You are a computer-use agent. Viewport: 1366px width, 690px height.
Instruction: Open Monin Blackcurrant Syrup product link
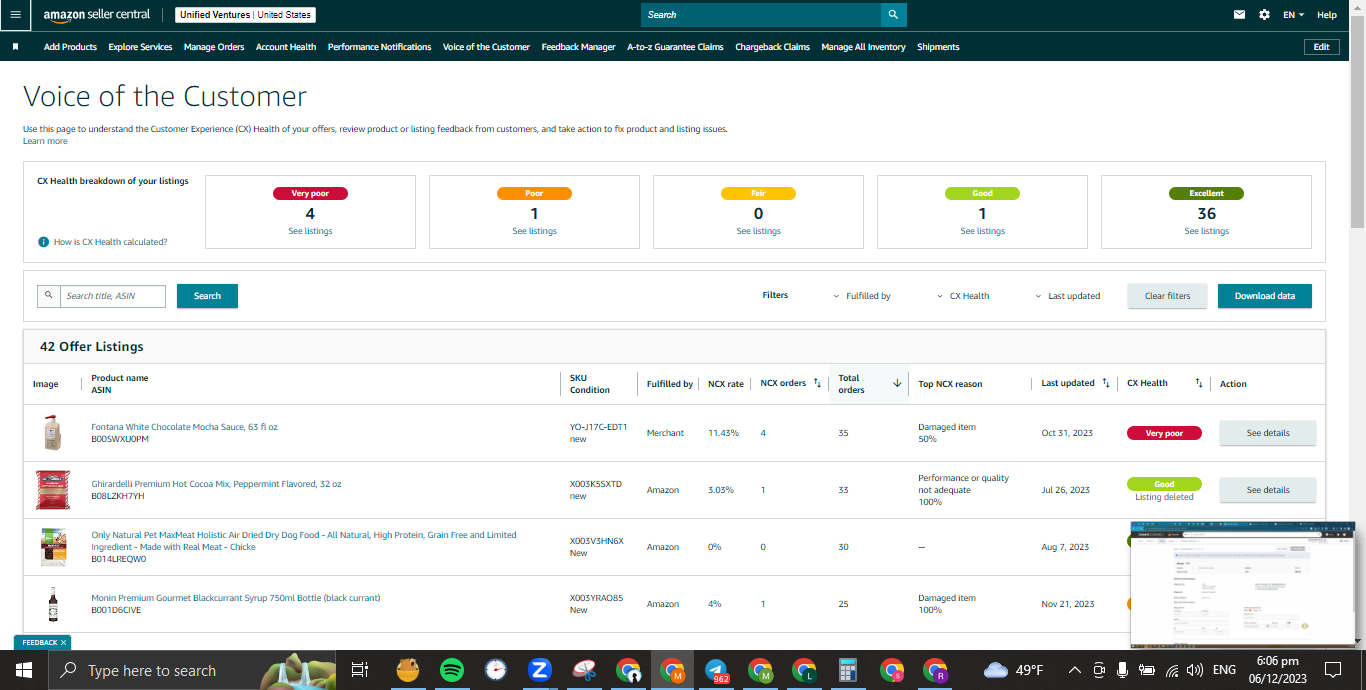tap(236, 598)
